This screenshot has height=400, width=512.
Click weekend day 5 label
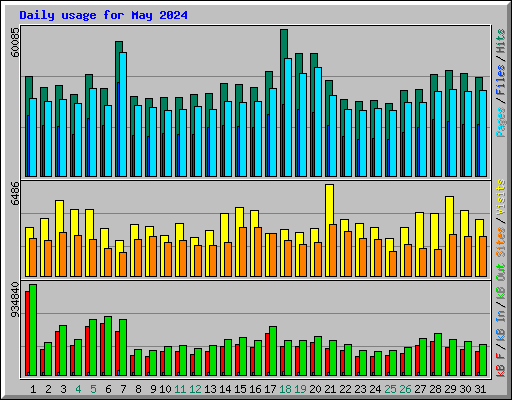click(x=93, y=389)
